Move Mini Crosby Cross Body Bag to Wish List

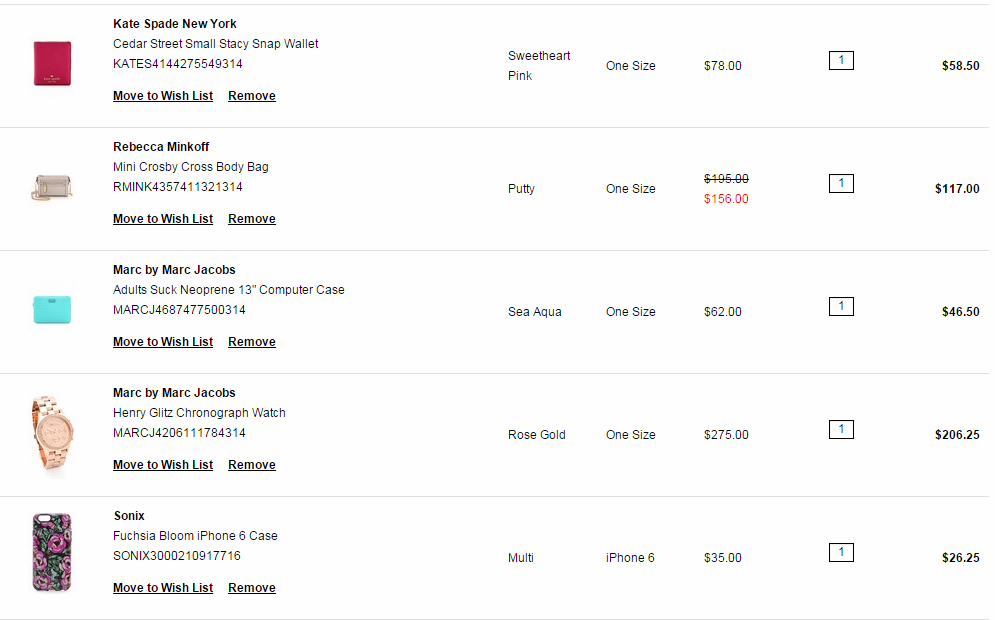[163, 219]
